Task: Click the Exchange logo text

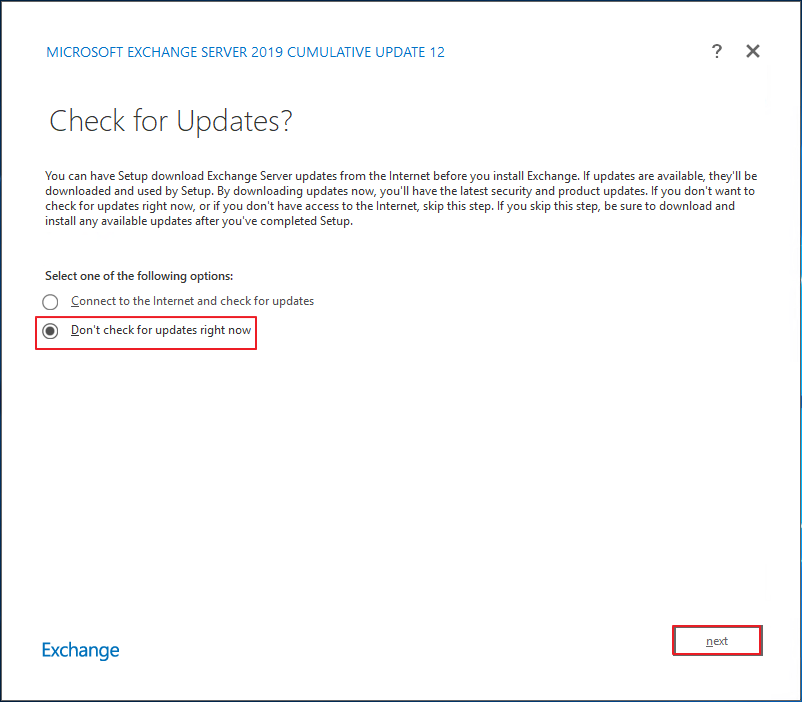Action: [x=80, y=650]
